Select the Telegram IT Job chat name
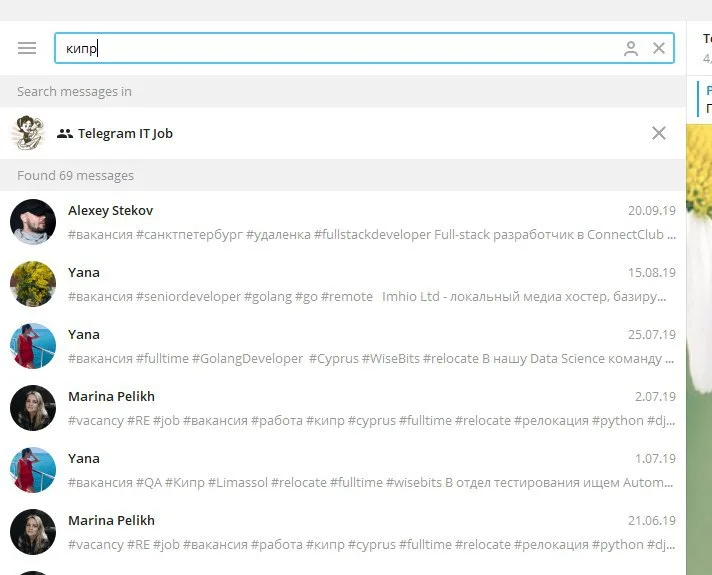 click(125, 134)
